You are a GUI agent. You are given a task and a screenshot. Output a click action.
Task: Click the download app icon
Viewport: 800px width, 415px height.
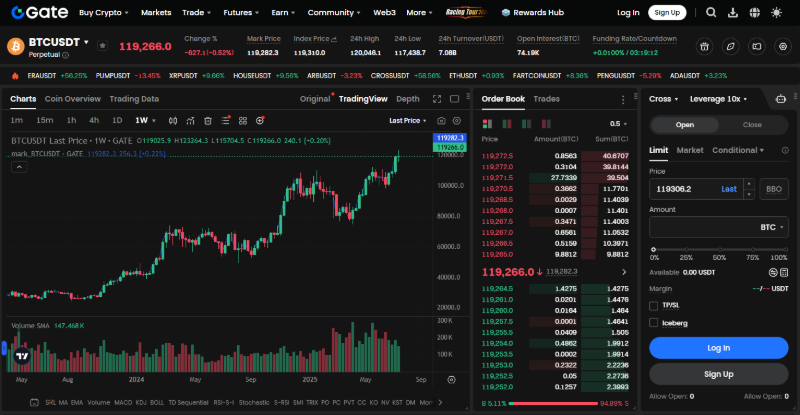pos(733,13)
